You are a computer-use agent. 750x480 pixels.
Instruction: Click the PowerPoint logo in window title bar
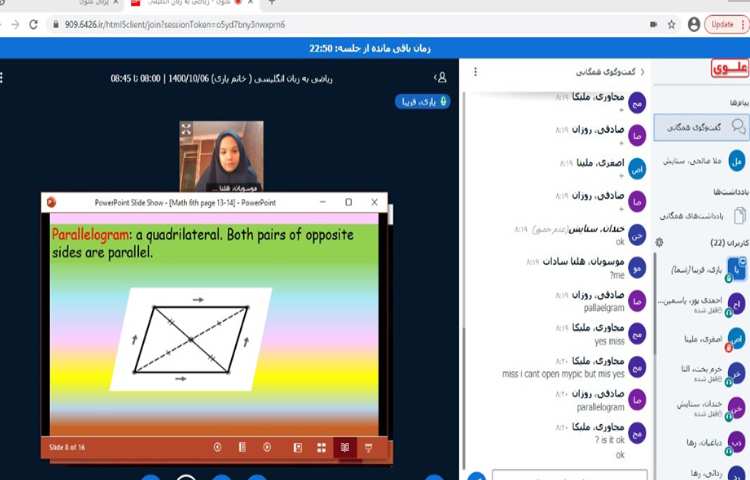click(x=52, y=202)
